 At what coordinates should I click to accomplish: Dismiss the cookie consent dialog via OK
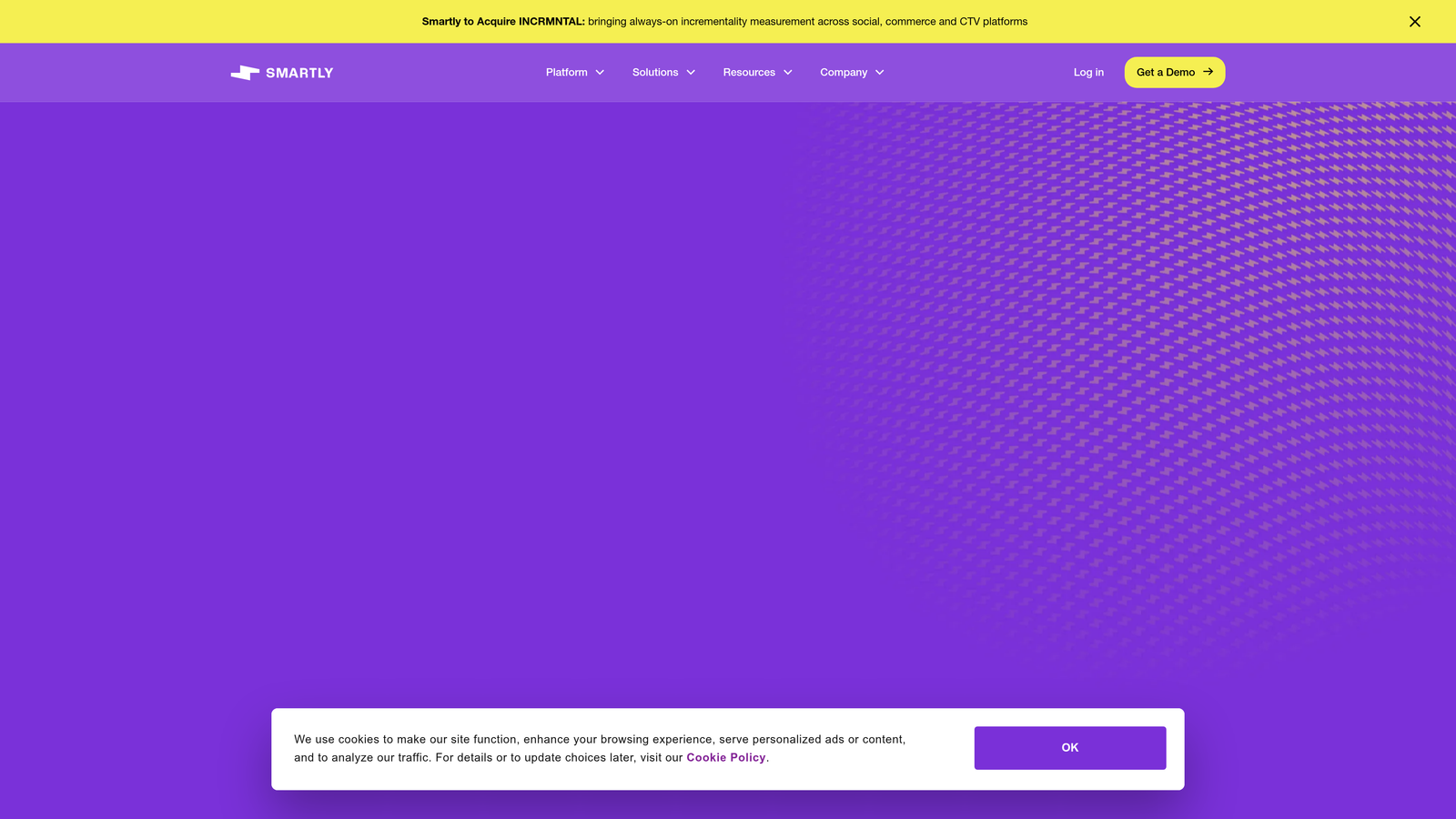(x=1069, y=747)
